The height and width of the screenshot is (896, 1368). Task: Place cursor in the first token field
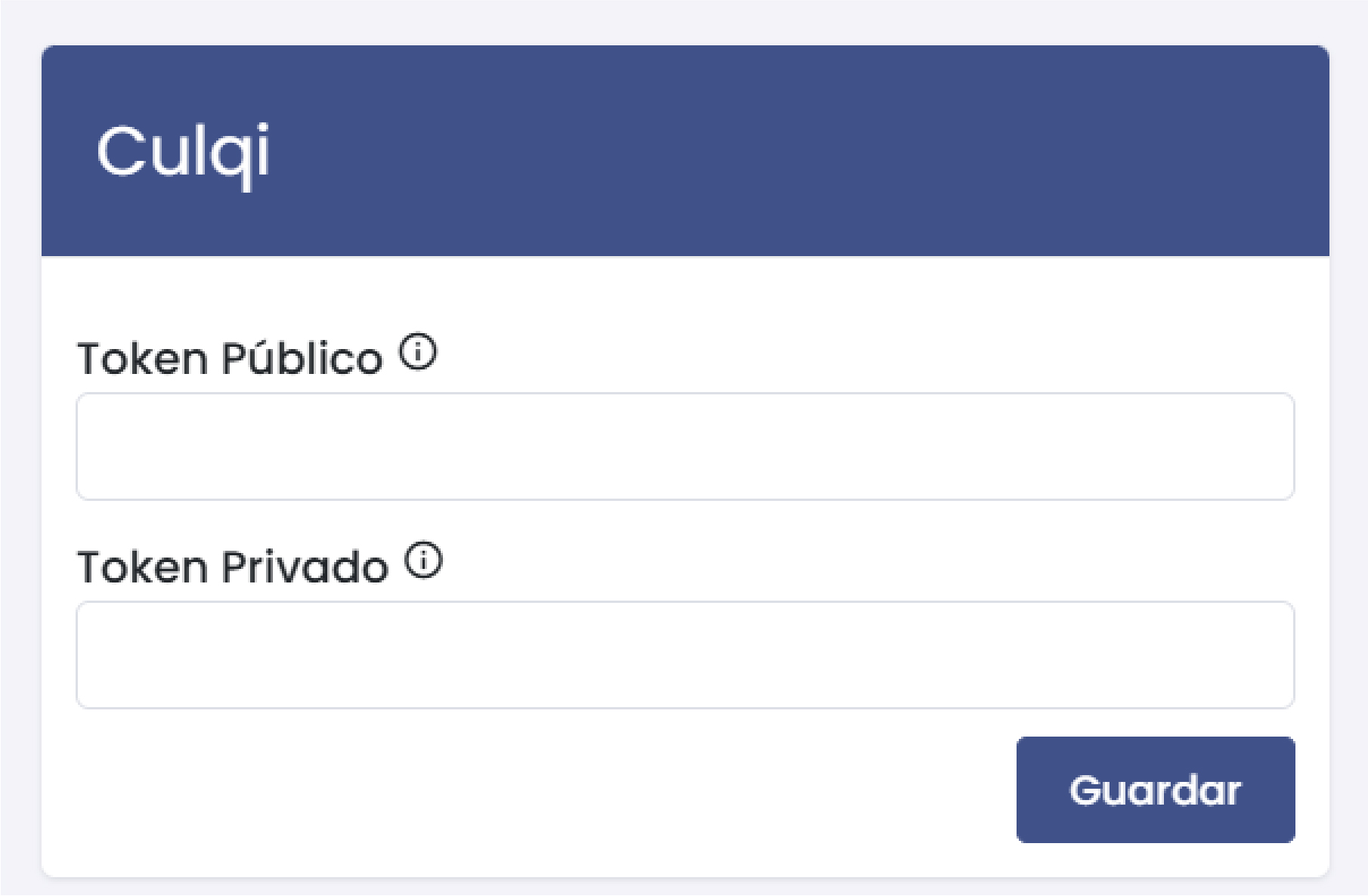685,446
